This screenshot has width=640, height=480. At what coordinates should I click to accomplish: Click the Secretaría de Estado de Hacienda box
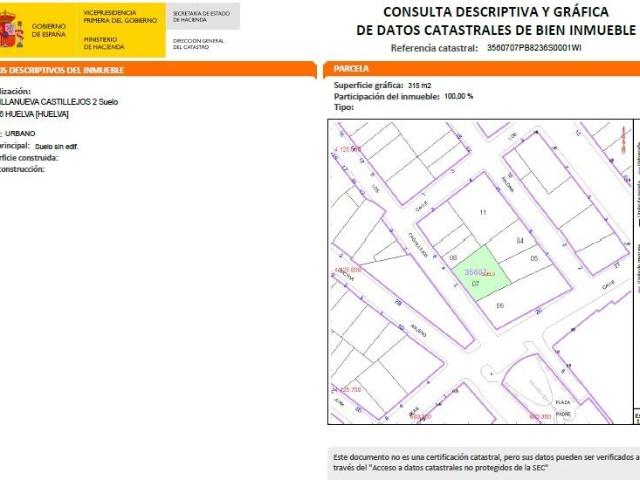(203, 16)
